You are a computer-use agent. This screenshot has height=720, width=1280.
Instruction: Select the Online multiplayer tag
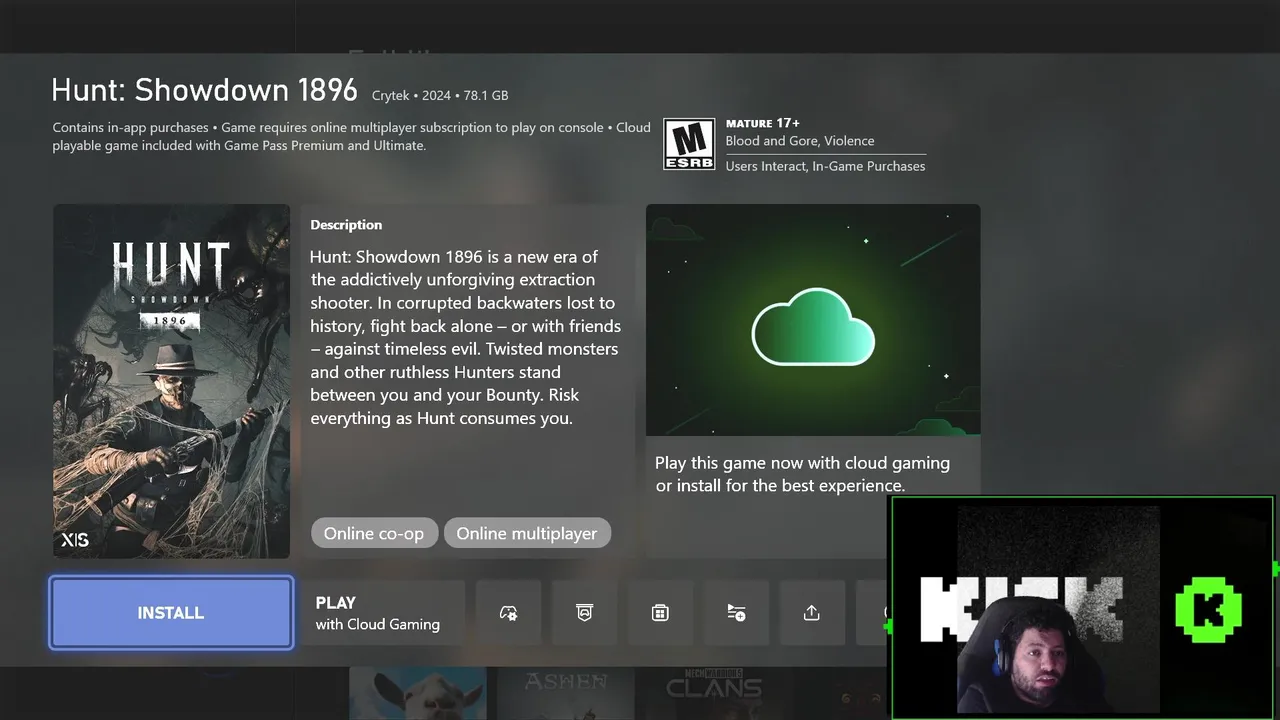[x=527, y=533]
